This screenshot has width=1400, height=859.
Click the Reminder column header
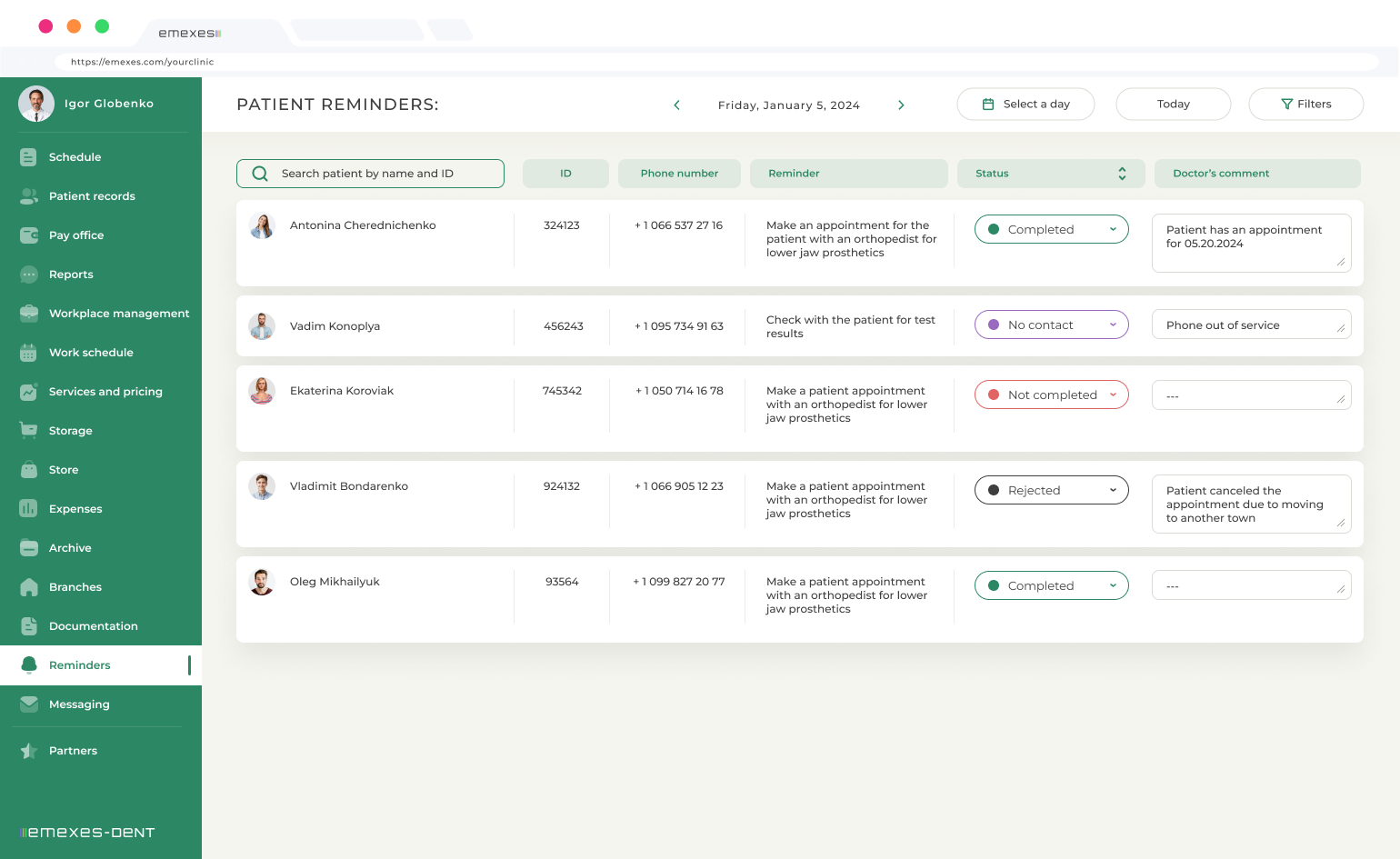click(x=849, y=174)
